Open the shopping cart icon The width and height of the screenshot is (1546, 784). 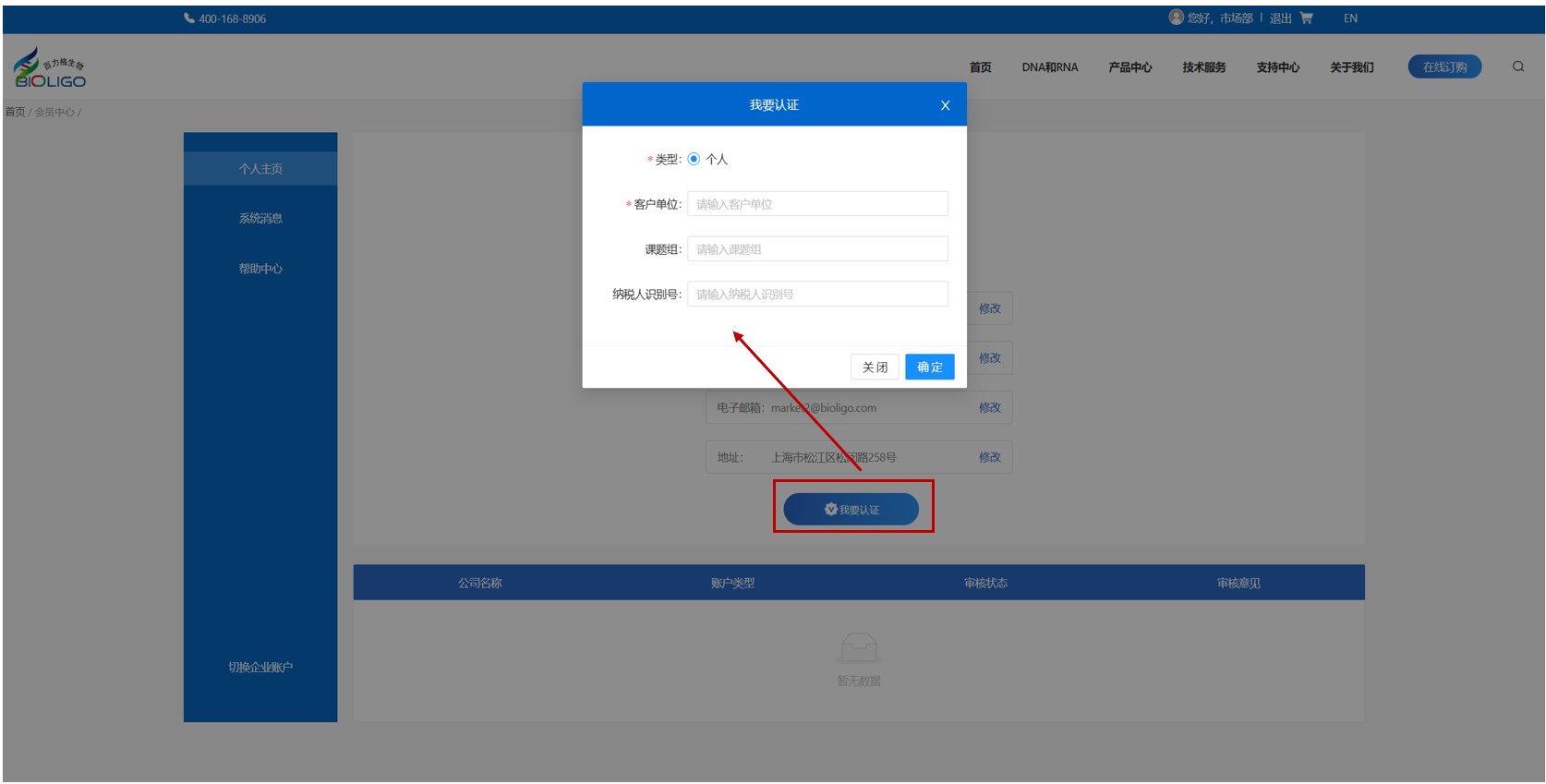[x=1306, y=18]
